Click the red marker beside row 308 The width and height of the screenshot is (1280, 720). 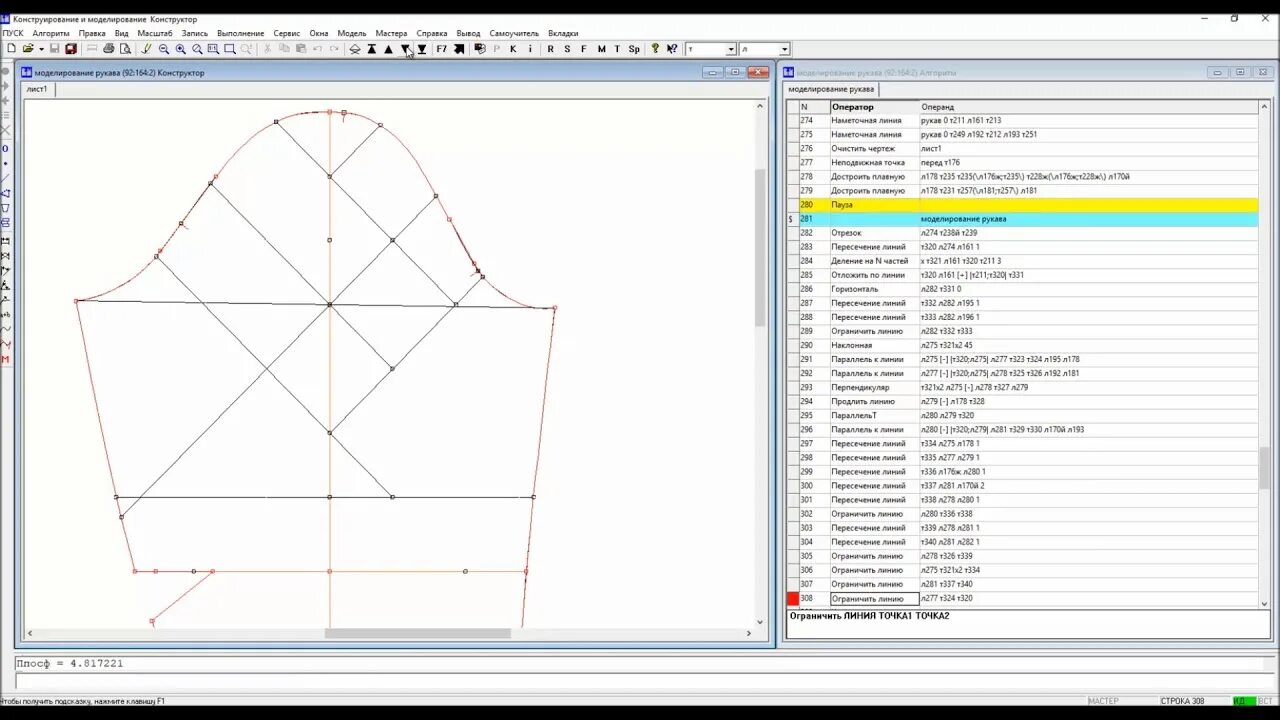click(793, 599)
